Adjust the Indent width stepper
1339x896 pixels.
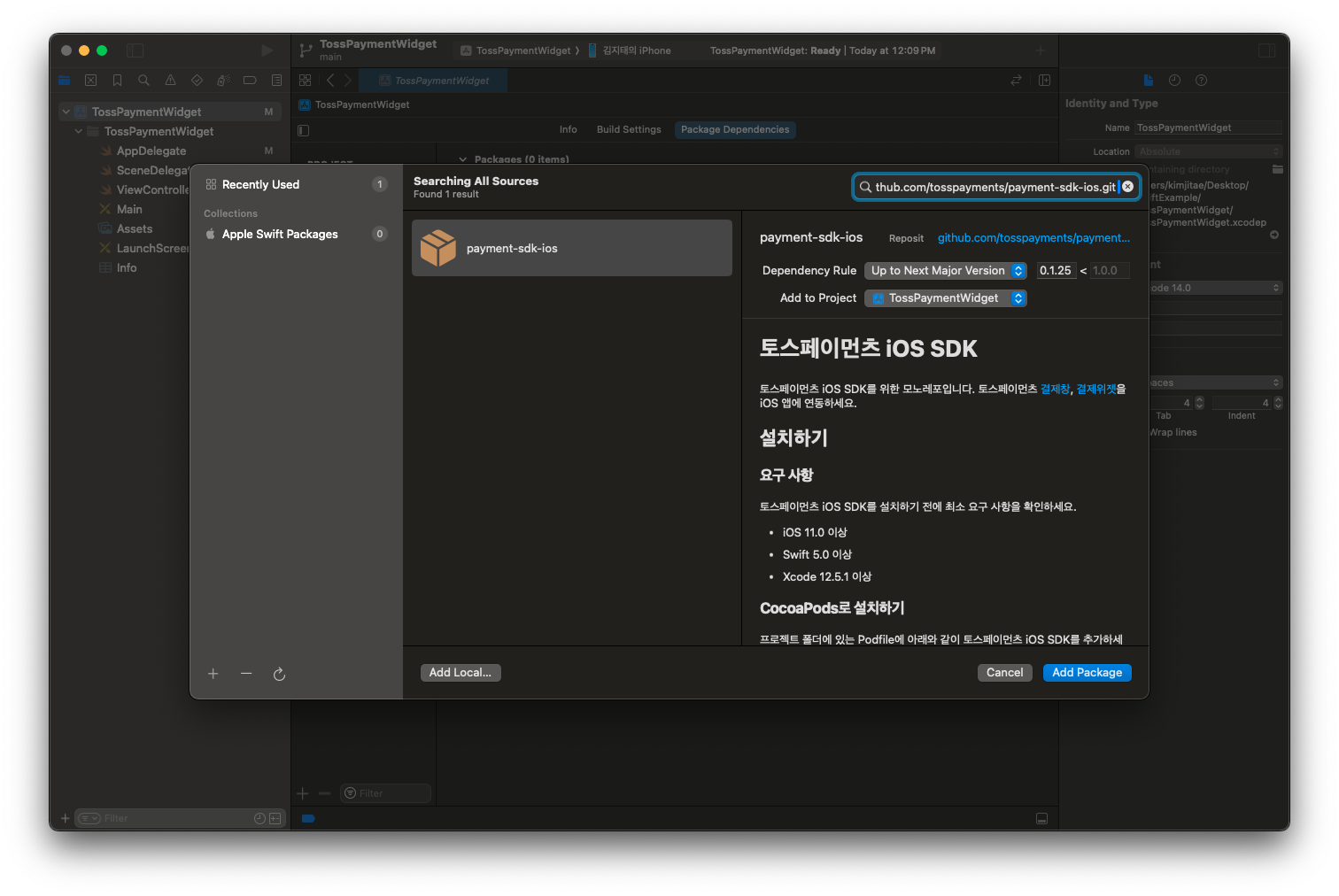(x=1278, y=403)
